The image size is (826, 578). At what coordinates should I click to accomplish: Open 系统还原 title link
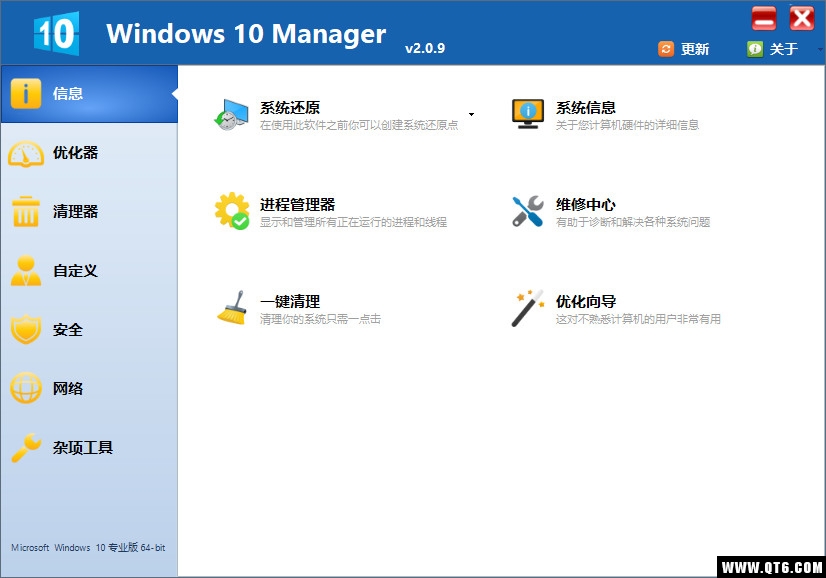pos(290,107)
